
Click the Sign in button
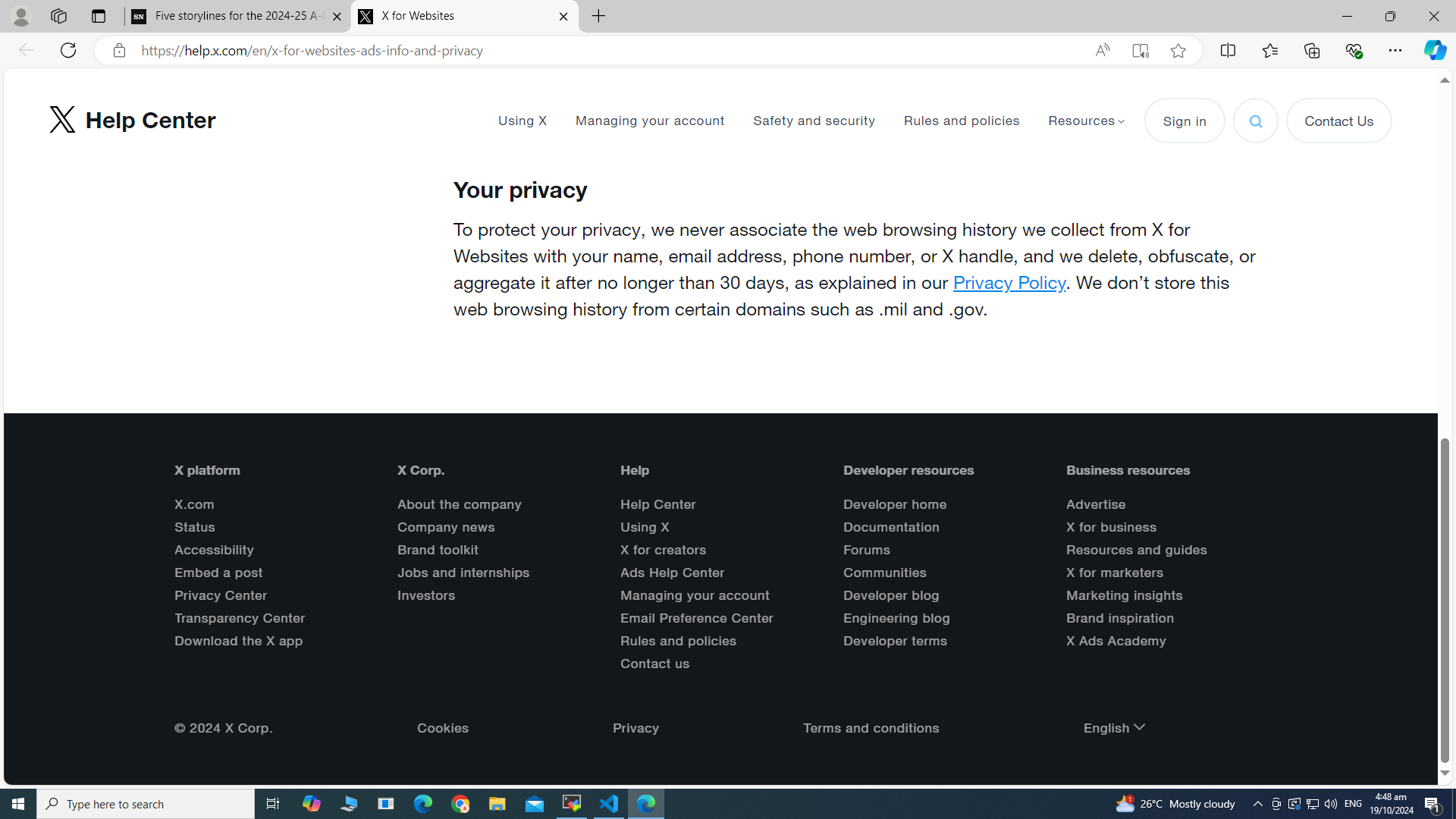(1184, 120)
